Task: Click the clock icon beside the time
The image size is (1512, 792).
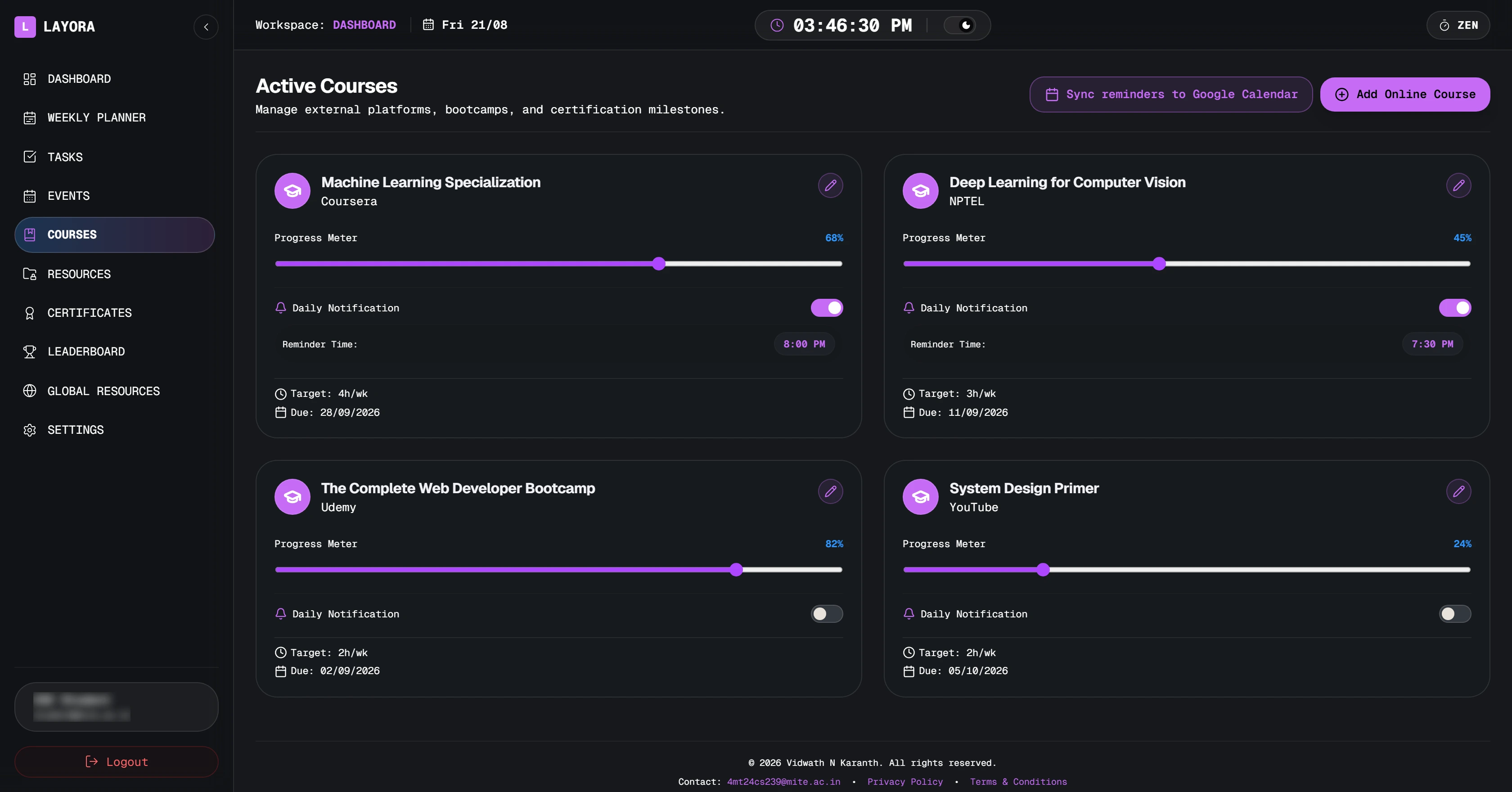Action: pyautogui.click(x=777, y=25)
